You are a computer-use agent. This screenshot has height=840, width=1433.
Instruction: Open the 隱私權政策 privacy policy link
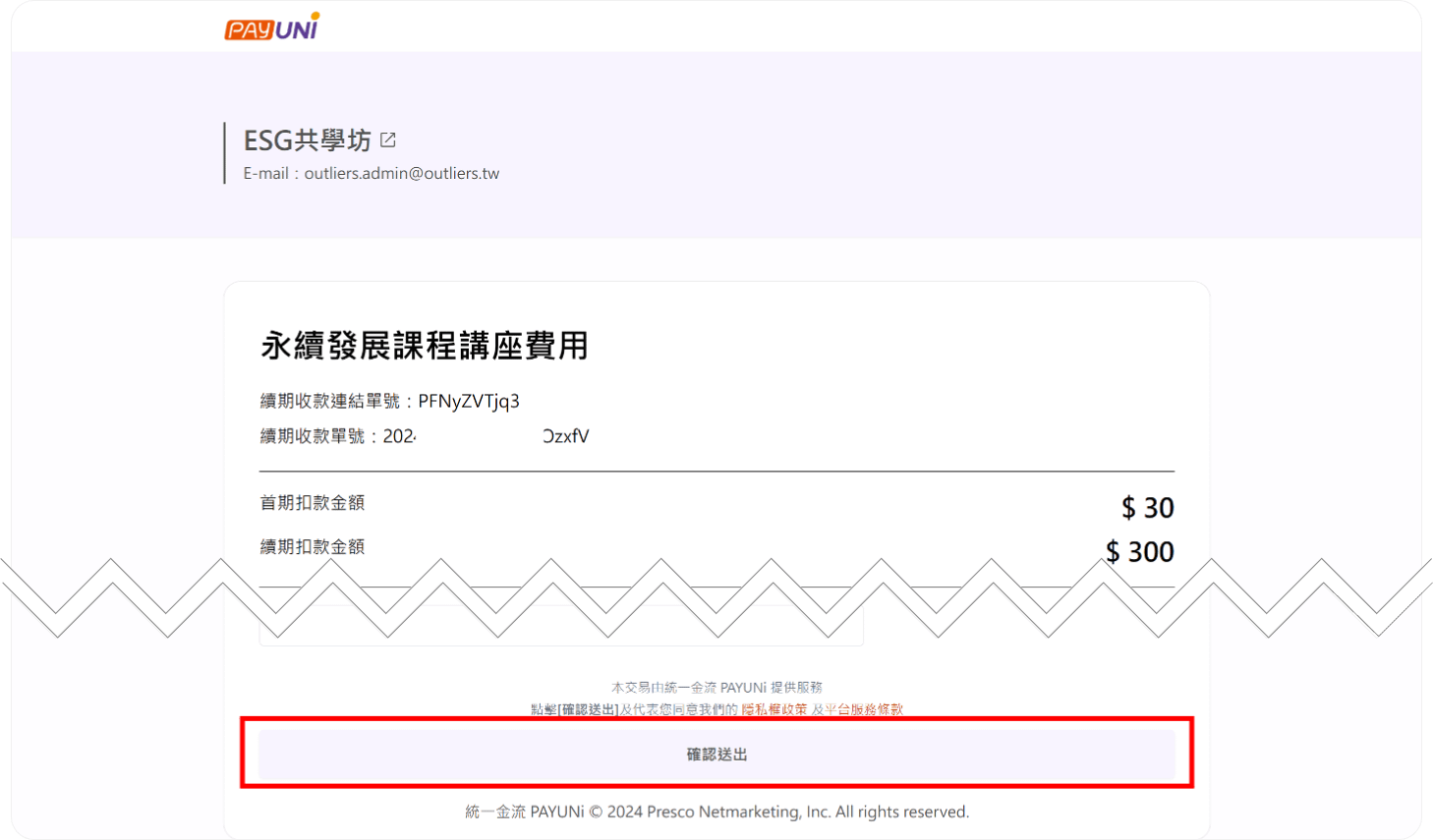(x=774, y=709)
